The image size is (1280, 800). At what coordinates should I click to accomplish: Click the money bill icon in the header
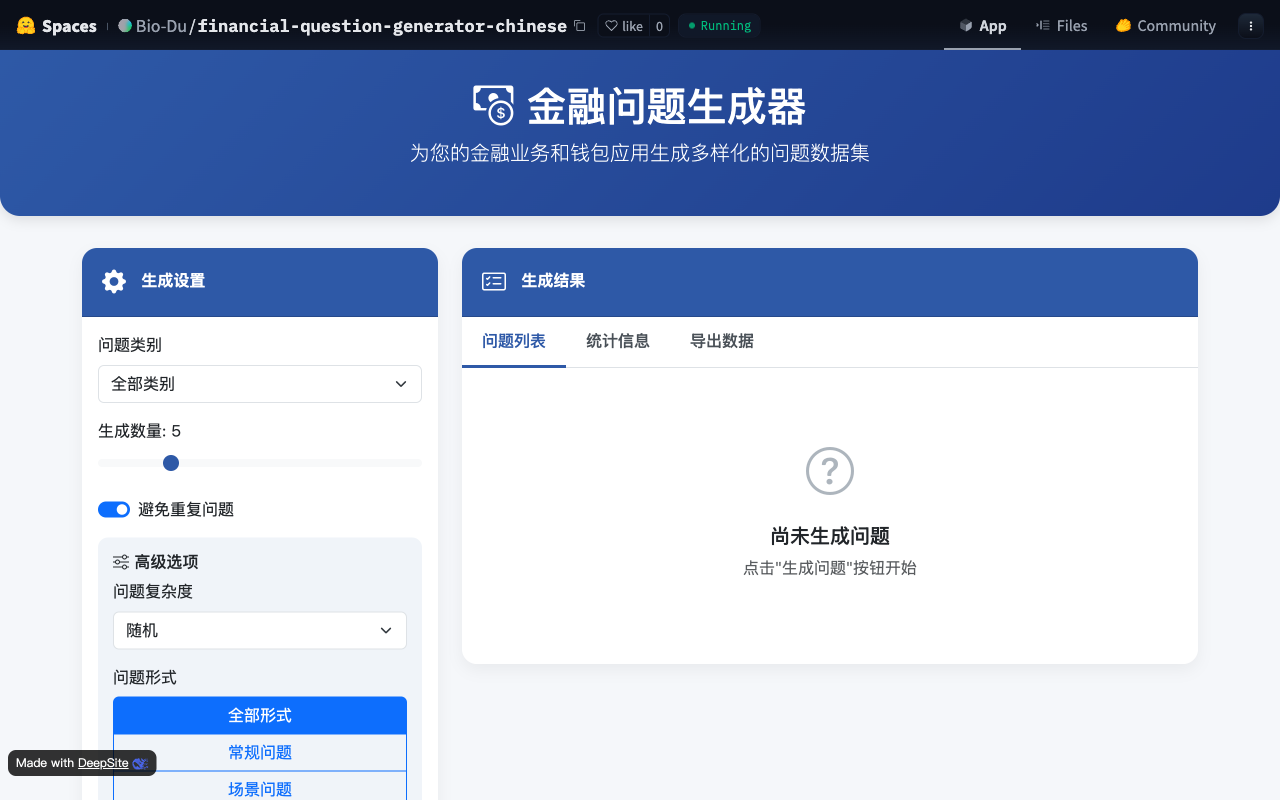coord(493,104)
